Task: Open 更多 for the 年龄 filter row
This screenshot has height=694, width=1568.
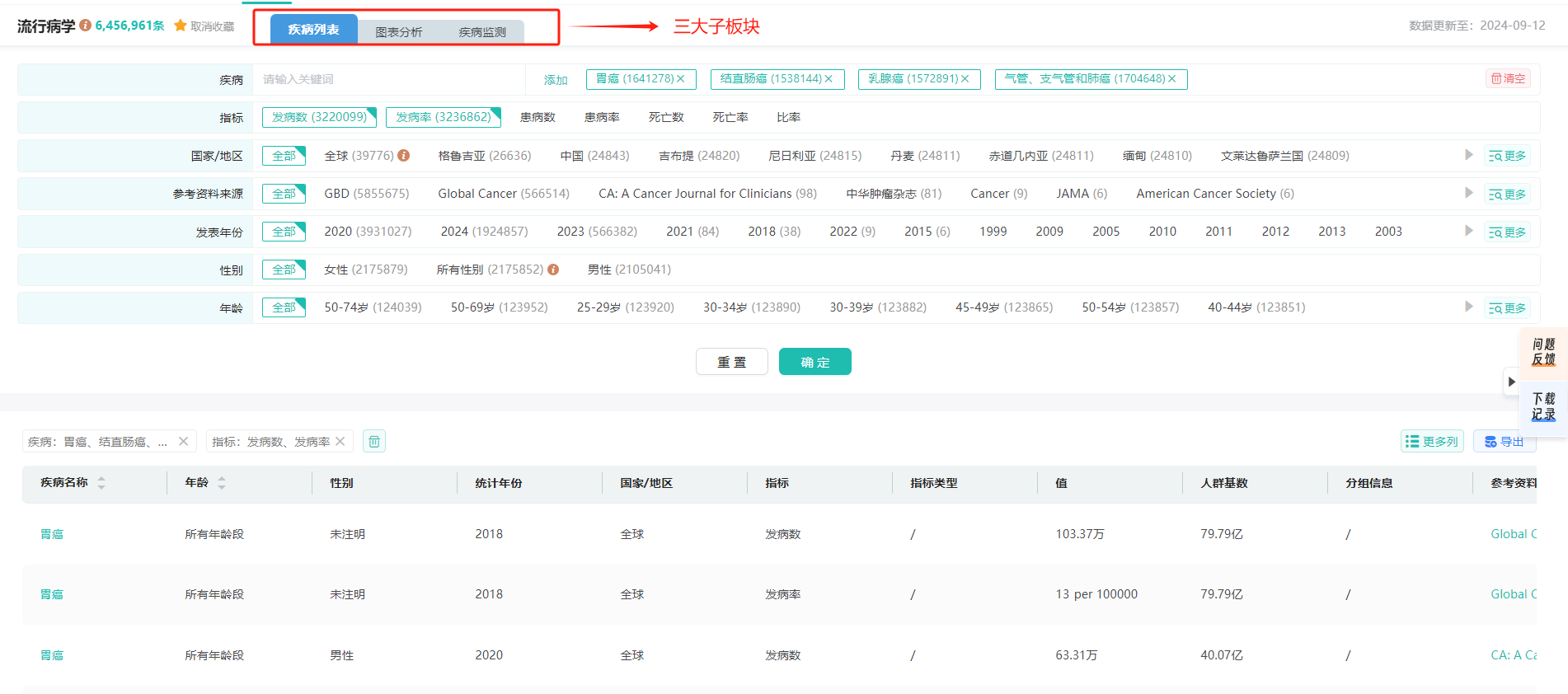Action: tap(1507, 307)
